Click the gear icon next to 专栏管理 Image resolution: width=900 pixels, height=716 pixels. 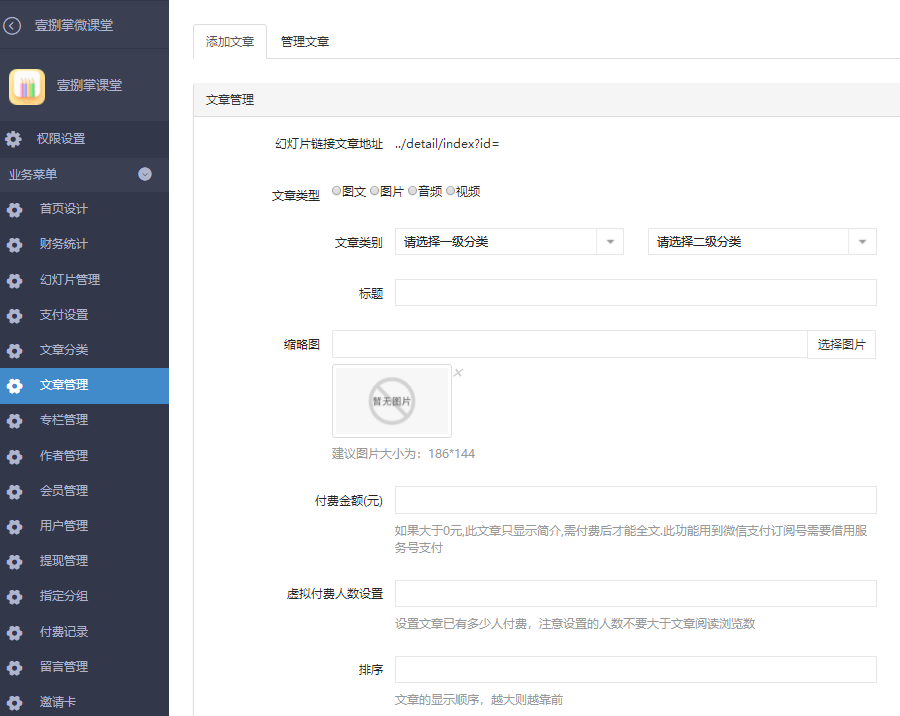tap(14, 421)
